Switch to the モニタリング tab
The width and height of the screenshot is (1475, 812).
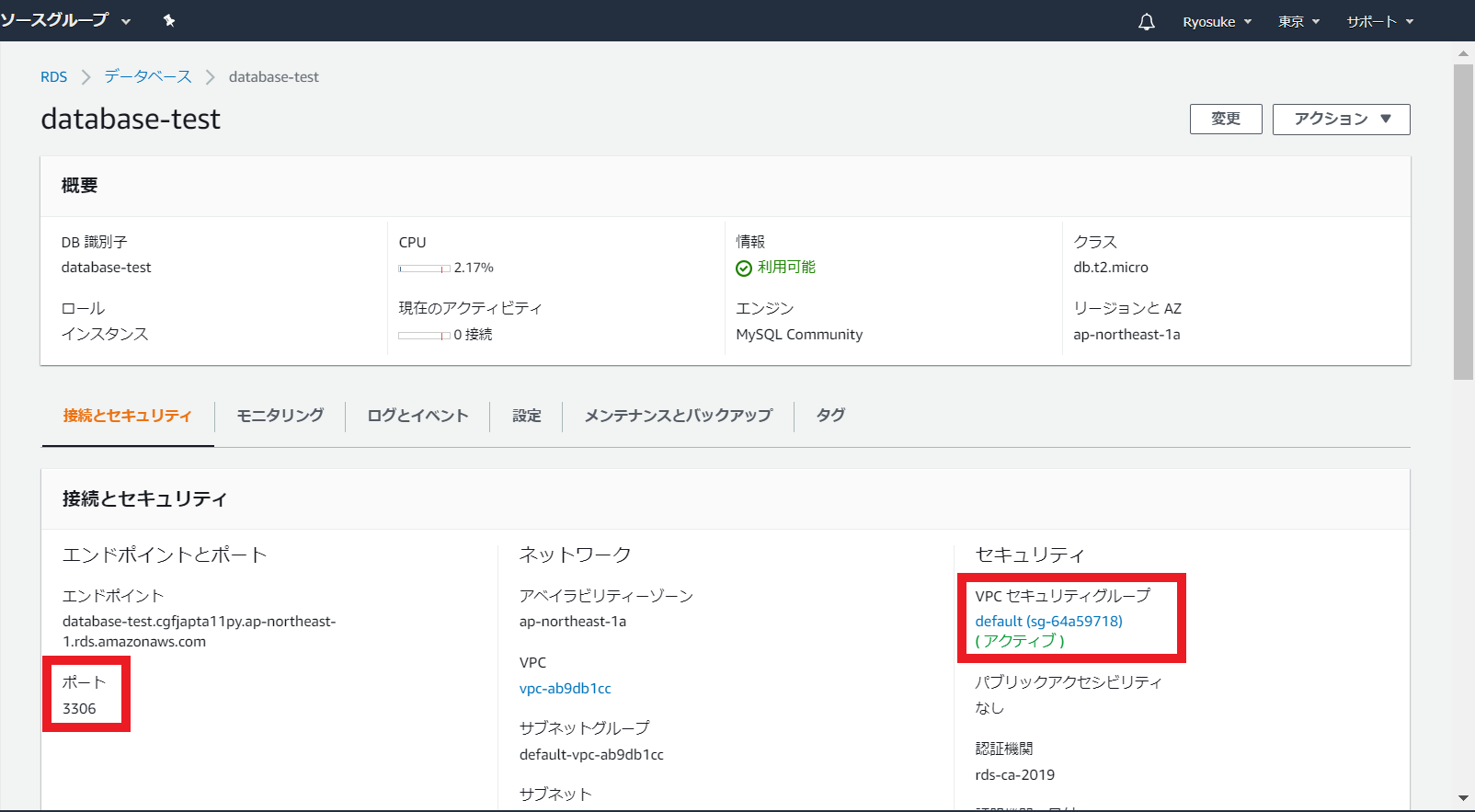pos(280,416)
